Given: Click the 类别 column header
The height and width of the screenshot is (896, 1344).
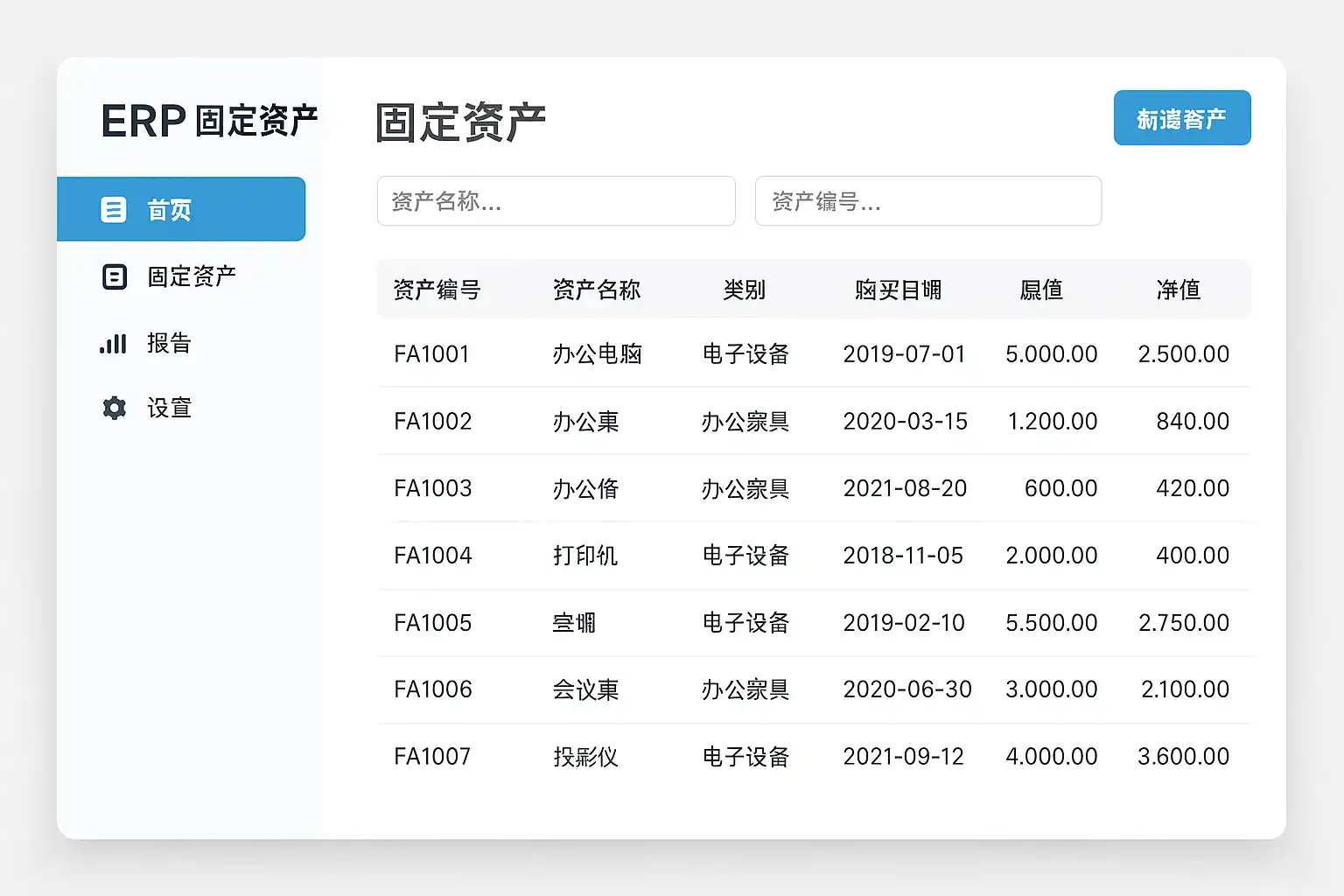Looking at the screenshot, I should (x=744, y=290).
